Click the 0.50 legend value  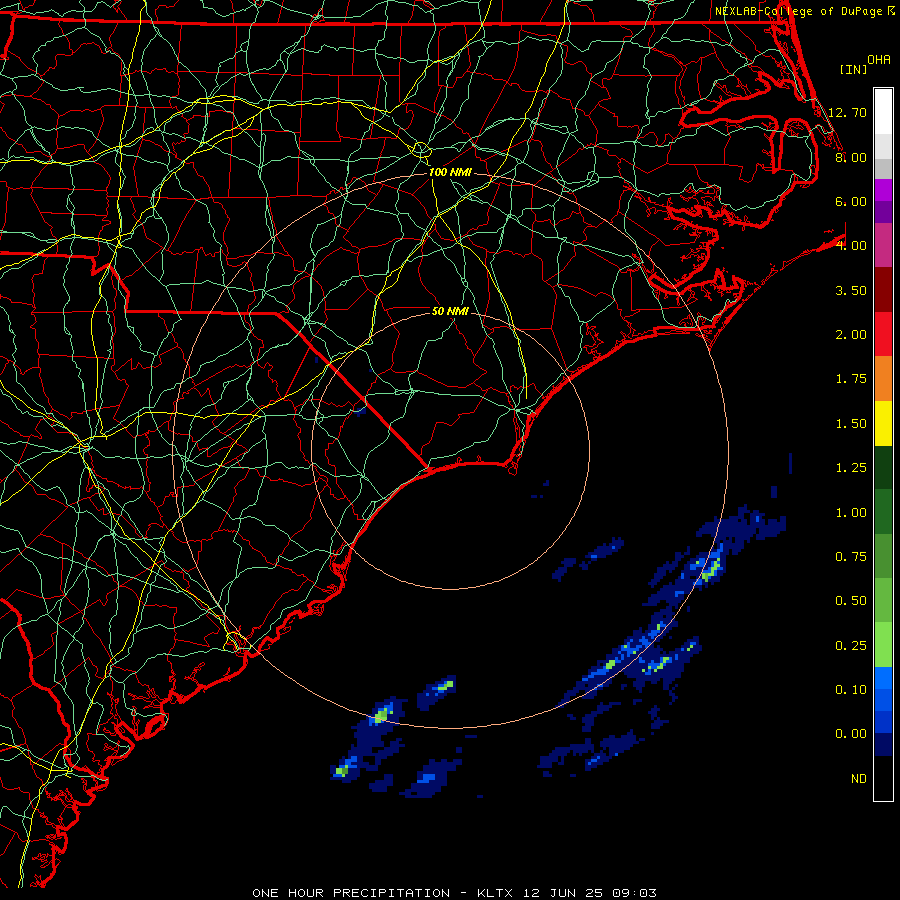[851, 601]
